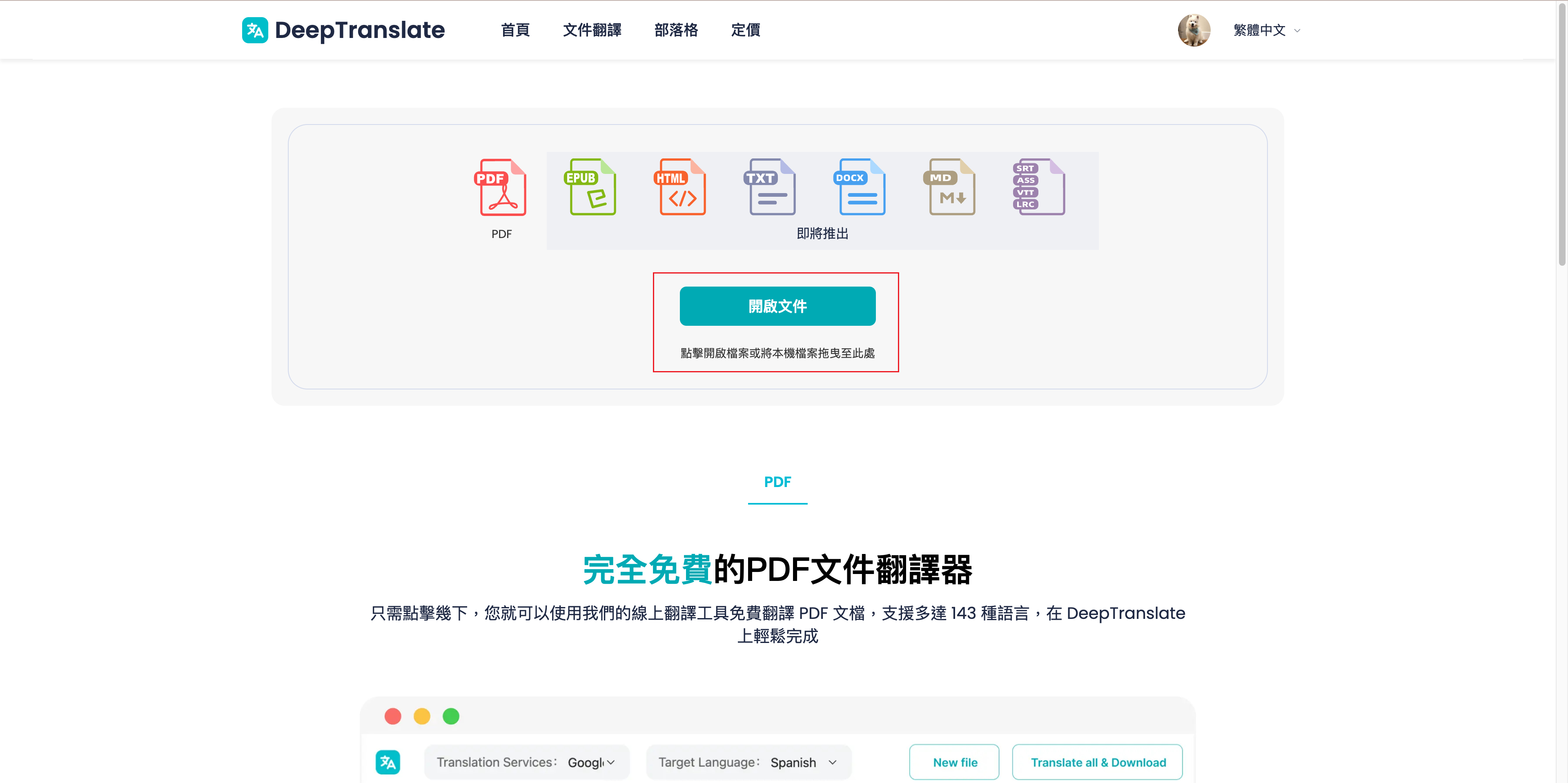1568x783 pixels.
Task: Open 文件翻譯 menu item
Action: tap(592, 30)
